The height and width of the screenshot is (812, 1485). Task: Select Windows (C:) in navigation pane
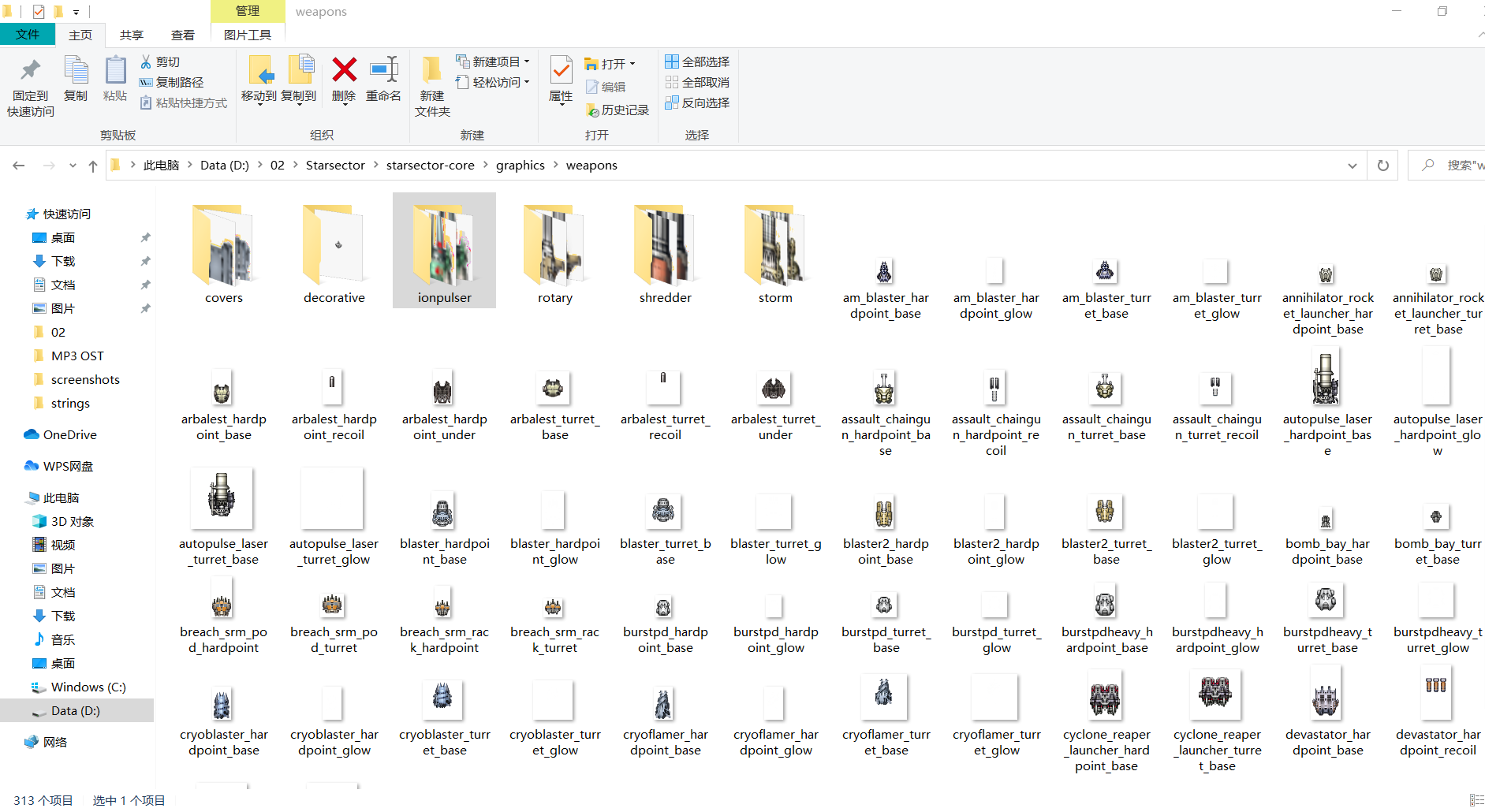(x=88, y=687)
